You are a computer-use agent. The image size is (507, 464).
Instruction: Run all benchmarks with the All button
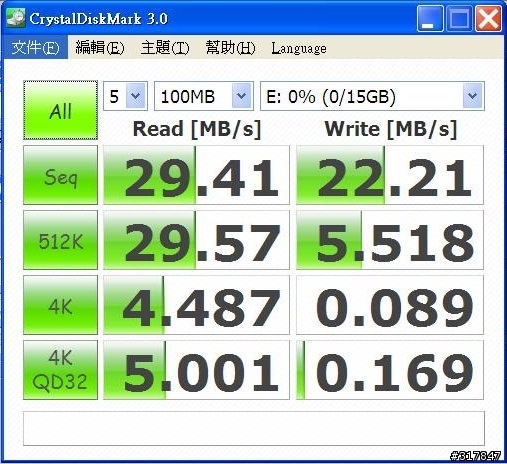click(60, 110)
